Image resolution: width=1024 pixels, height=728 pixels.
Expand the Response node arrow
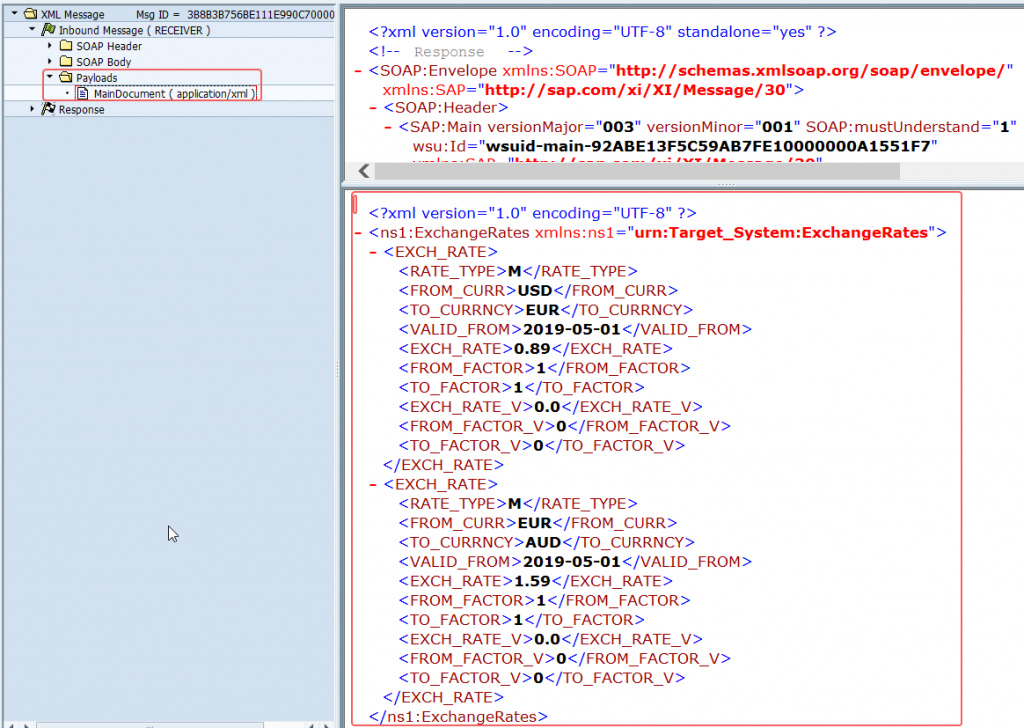pos(32,109)
